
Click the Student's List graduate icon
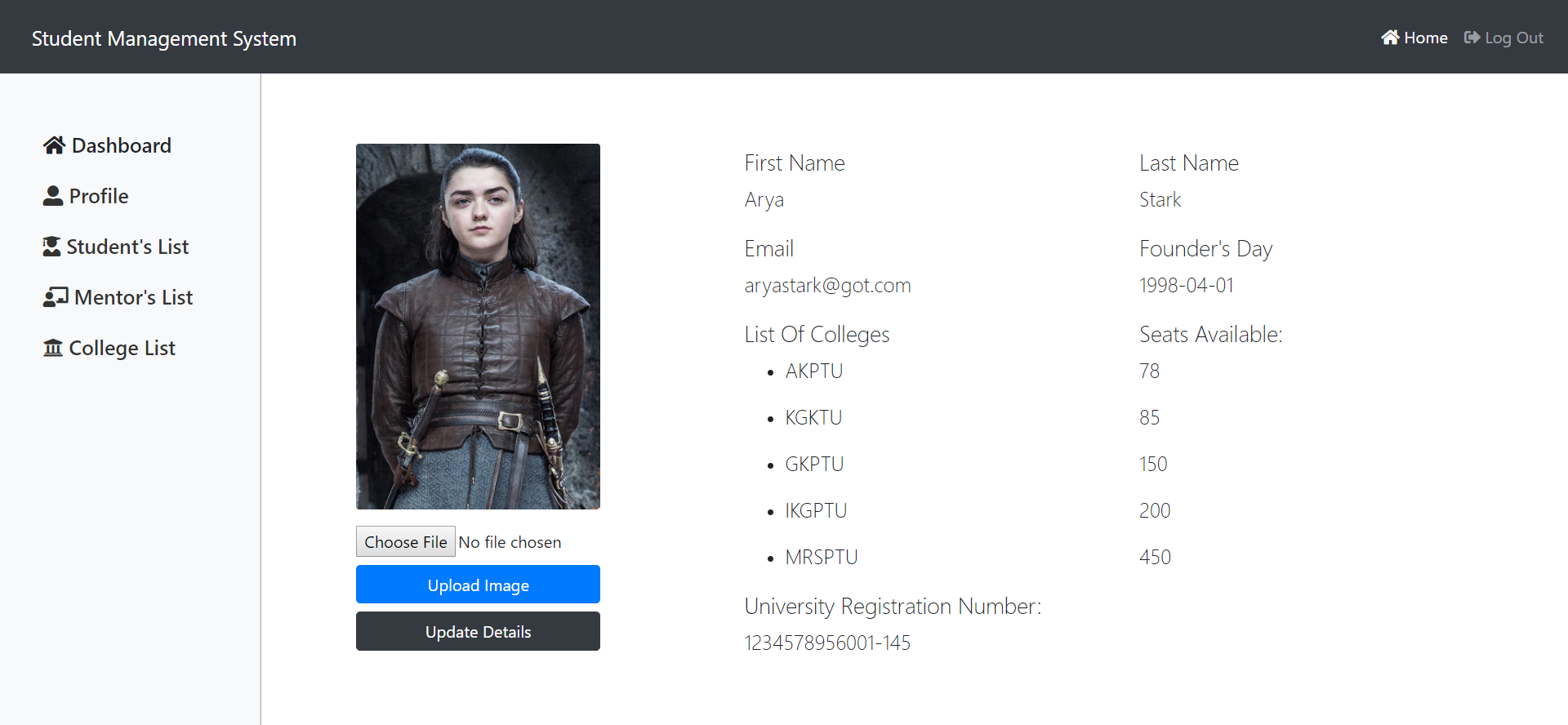51,247
